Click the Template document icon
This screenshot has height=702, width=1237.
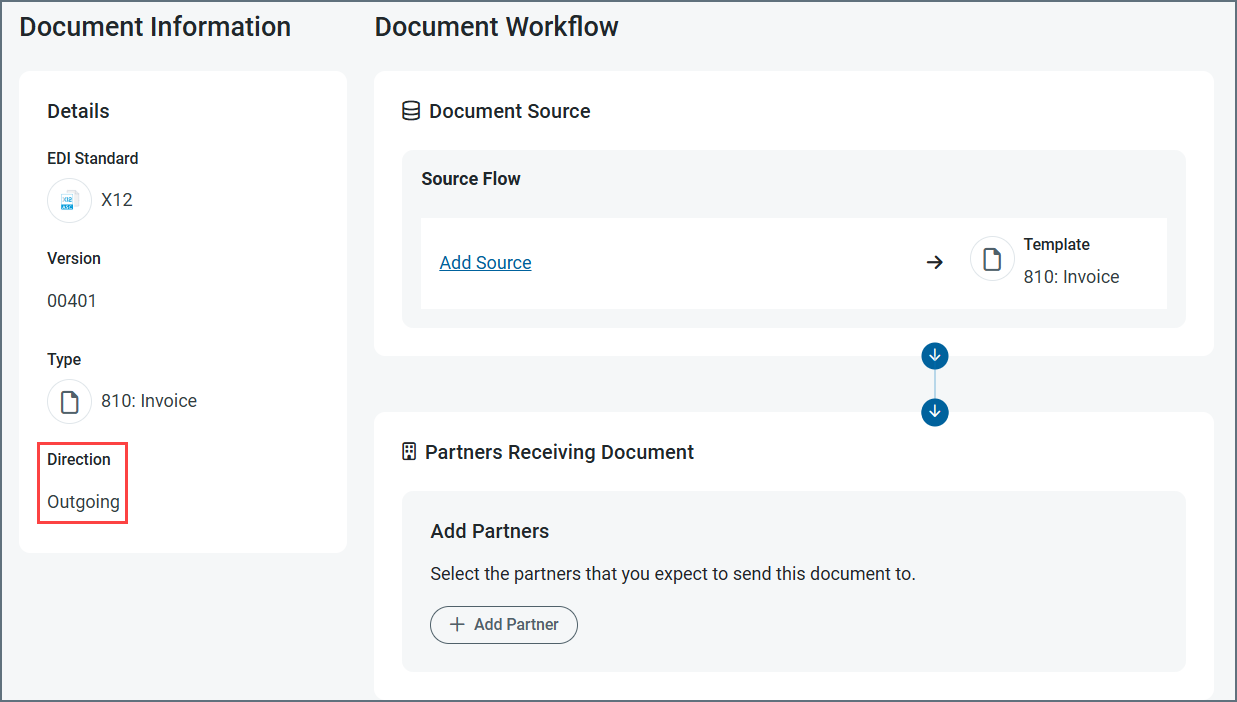click(x=992, y=260)
